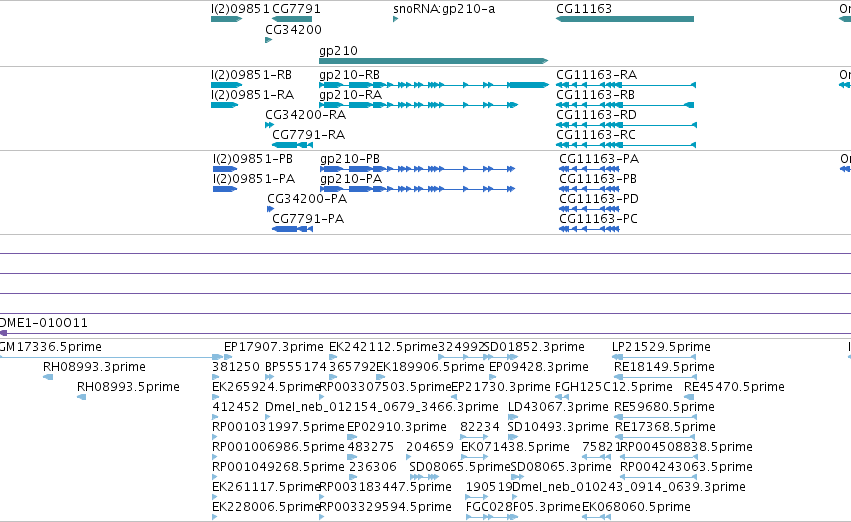Select the RP003329594.5prime label
Viewport: 851px width, 522px height.
(x=385, y=507)
